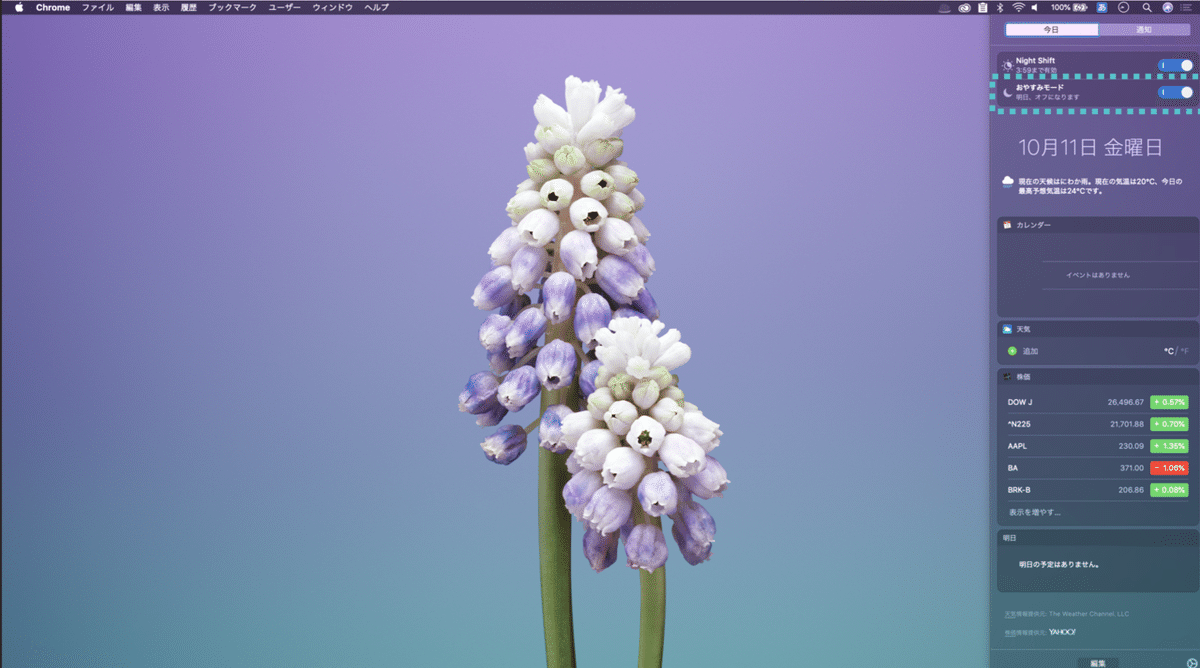Open the Chrome application menu
The height and width of the screenshot is (668, 1200).
(x=53, y=7)
